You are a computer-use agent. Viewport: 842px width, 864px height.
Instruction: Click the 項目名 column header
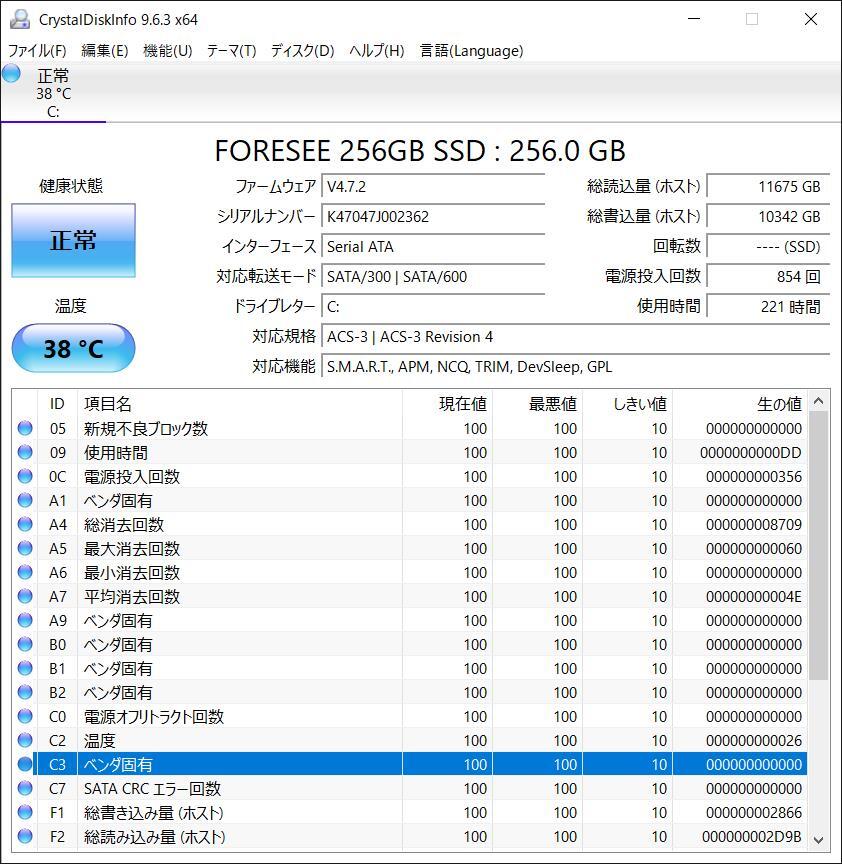click(x=240, y=404)
